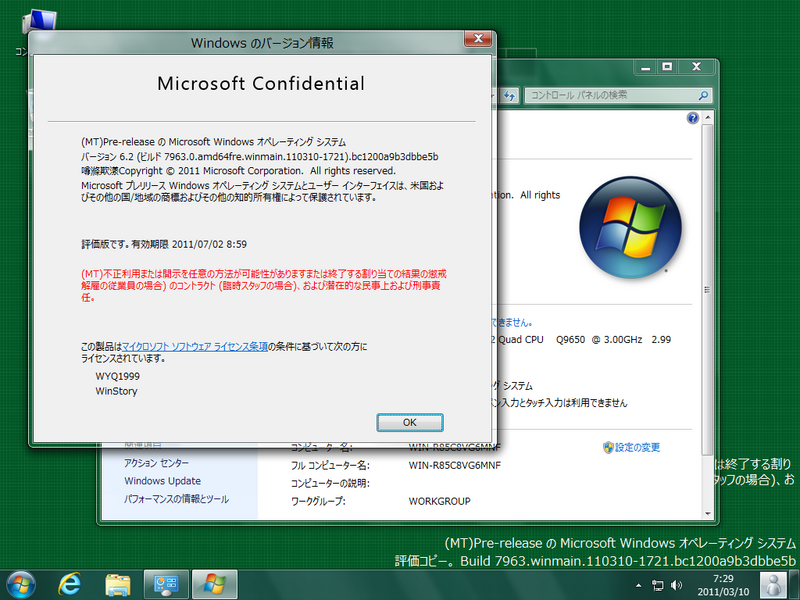Select the WORKGROUP value text
Screen dimensions: 800x600
coord(439,501)
